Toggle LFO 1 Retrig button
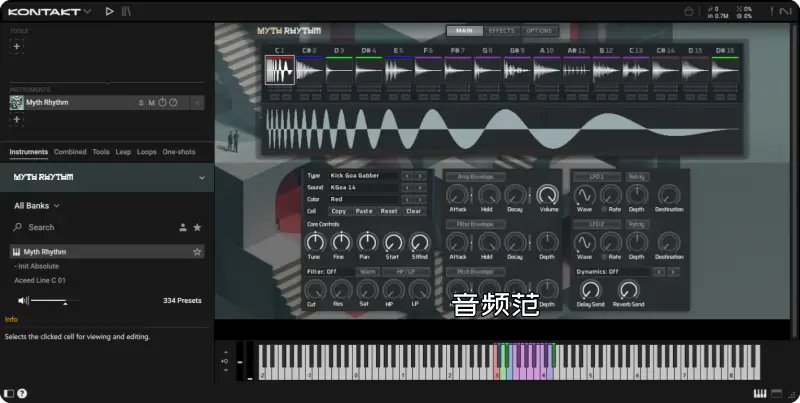This screenshot has height=403, width=800. (x=636, y=176)
